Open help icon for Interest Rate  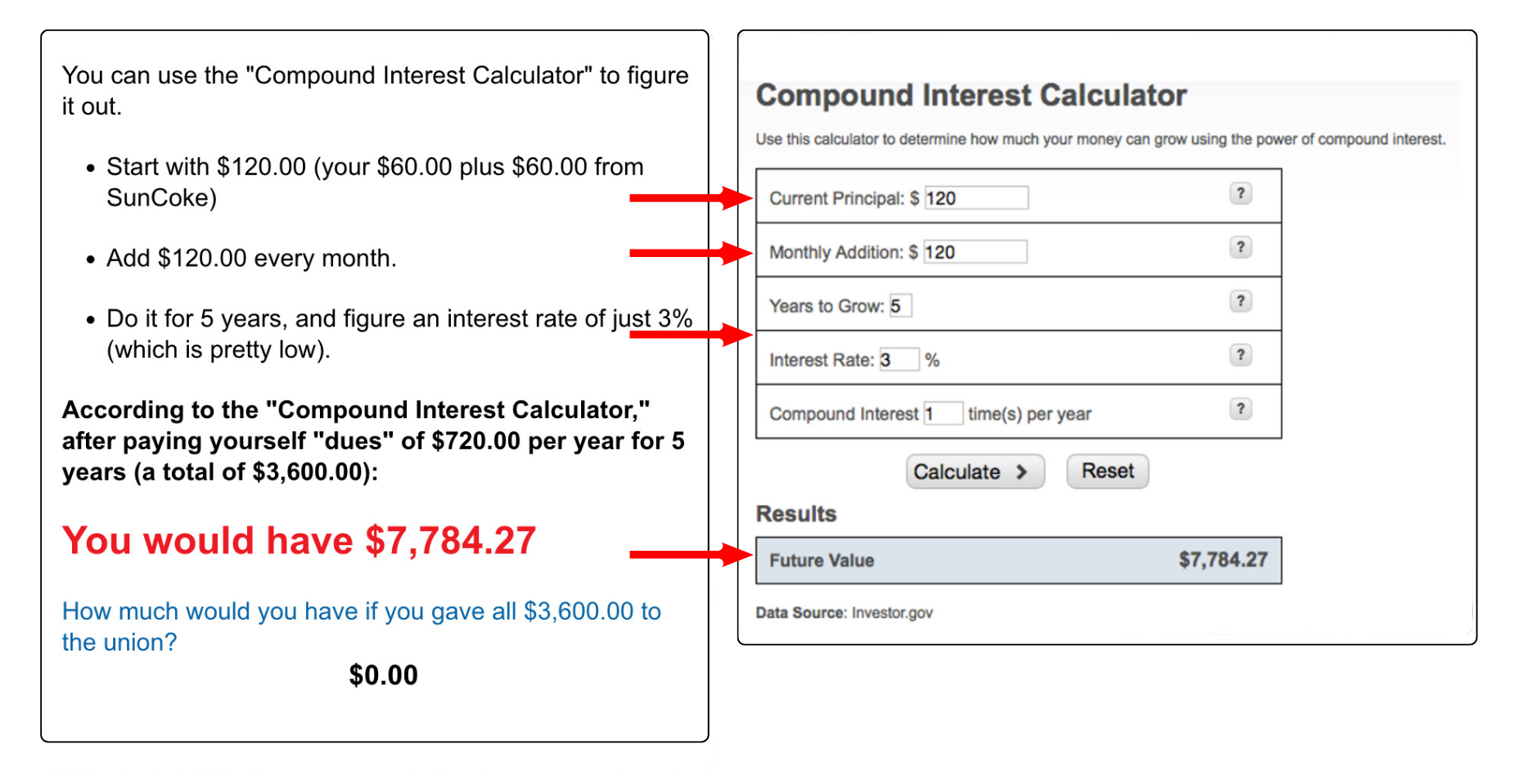[x=1240, y=355]
